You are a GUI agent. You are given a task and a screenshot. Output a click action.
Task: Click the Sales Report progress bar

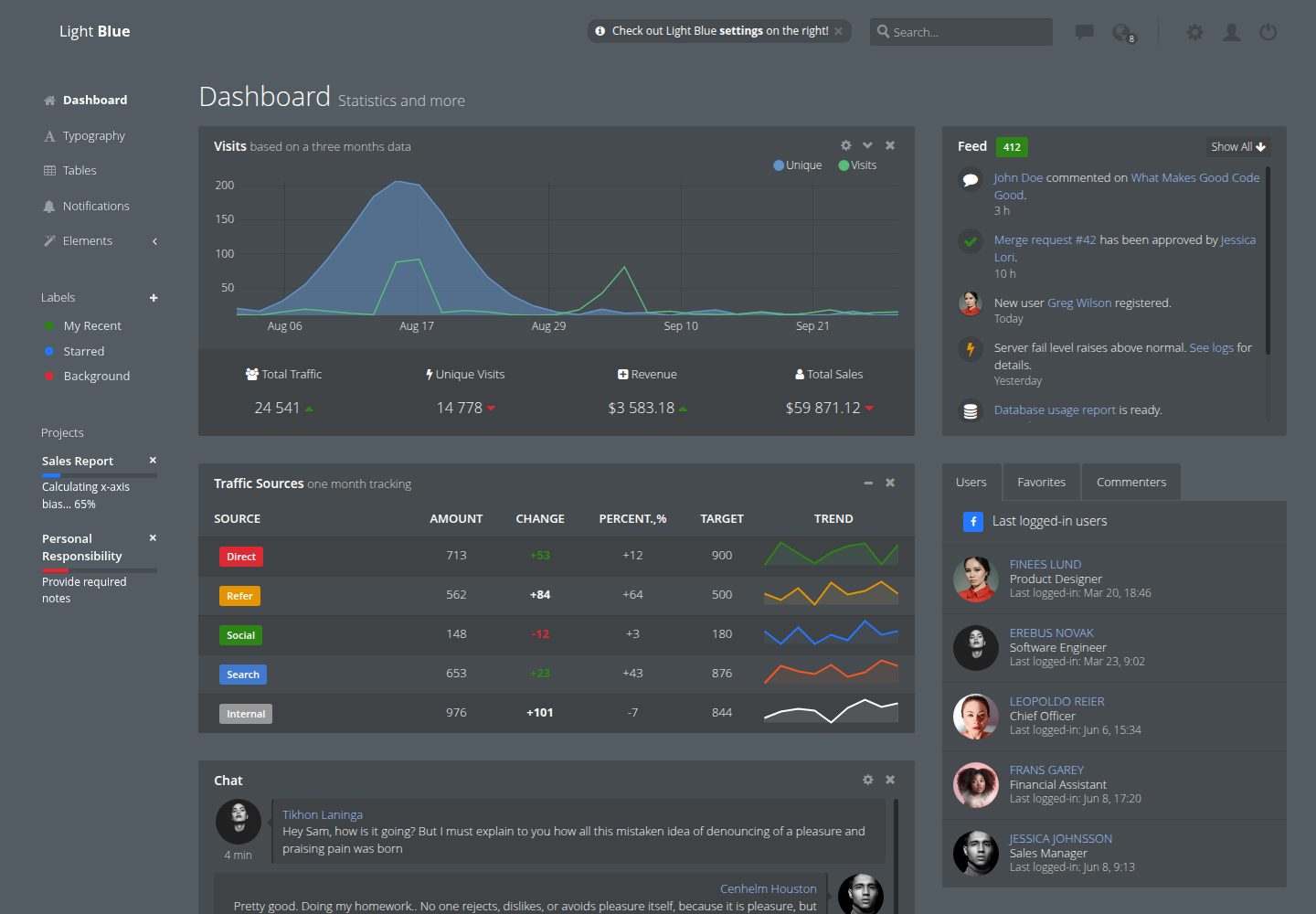click(x=100, y=475)
